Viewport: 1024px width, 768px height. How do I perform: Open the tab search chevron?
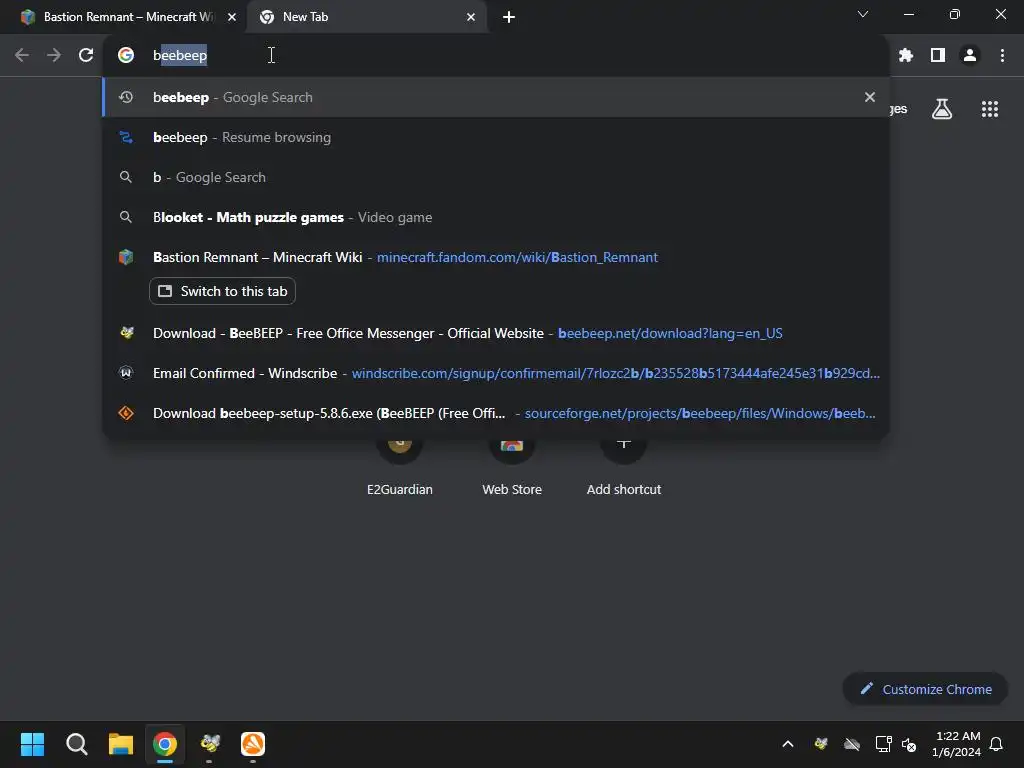(863, 14)
